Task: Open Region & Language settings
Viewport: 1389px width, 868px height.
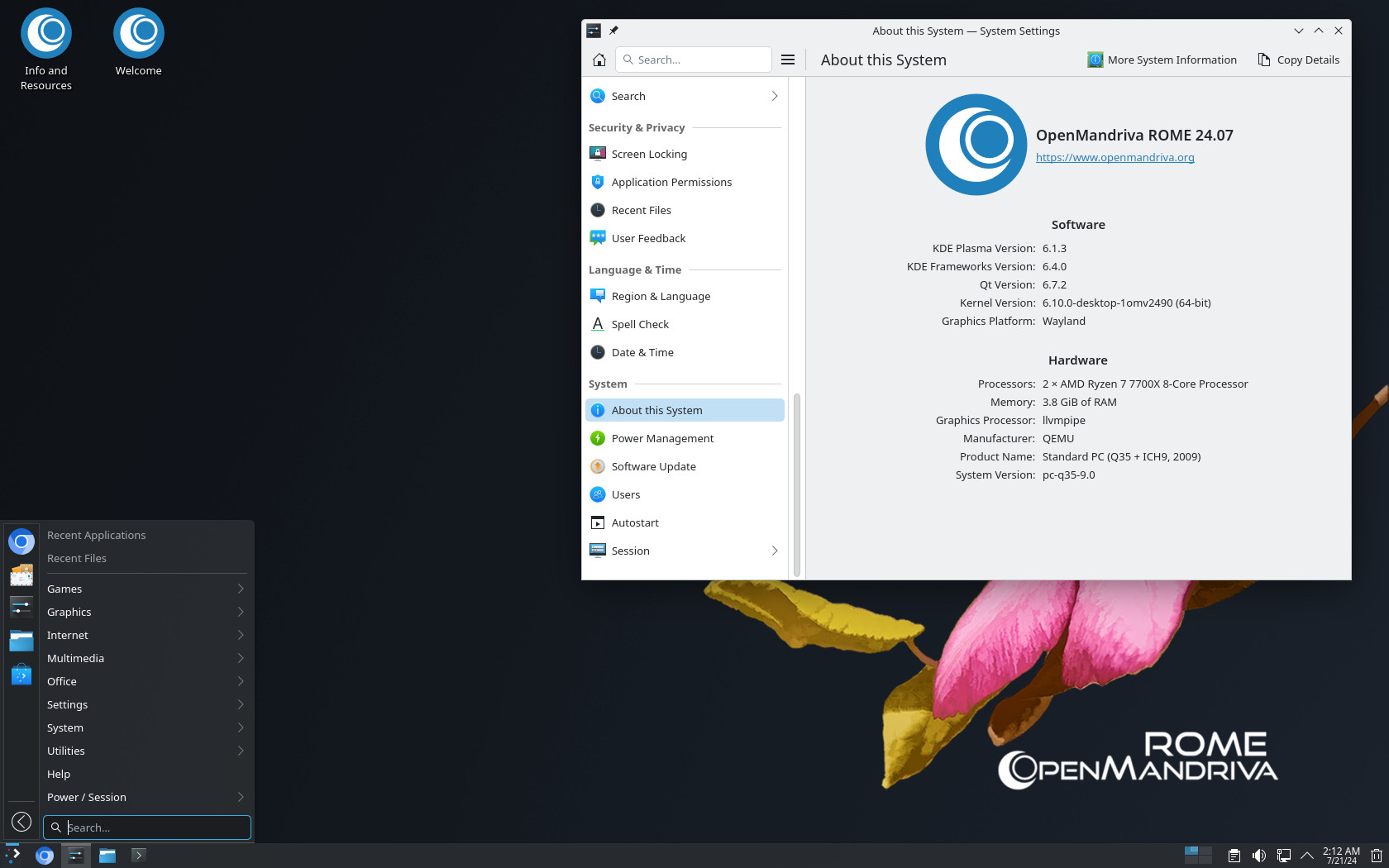Action: tap(685, 296)
